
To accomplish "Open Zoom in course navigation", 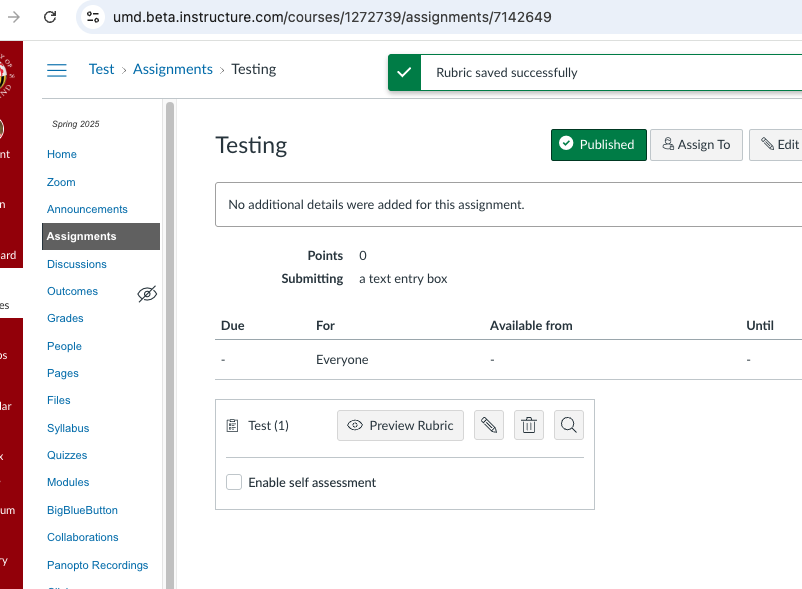I will tap(61, 182).
